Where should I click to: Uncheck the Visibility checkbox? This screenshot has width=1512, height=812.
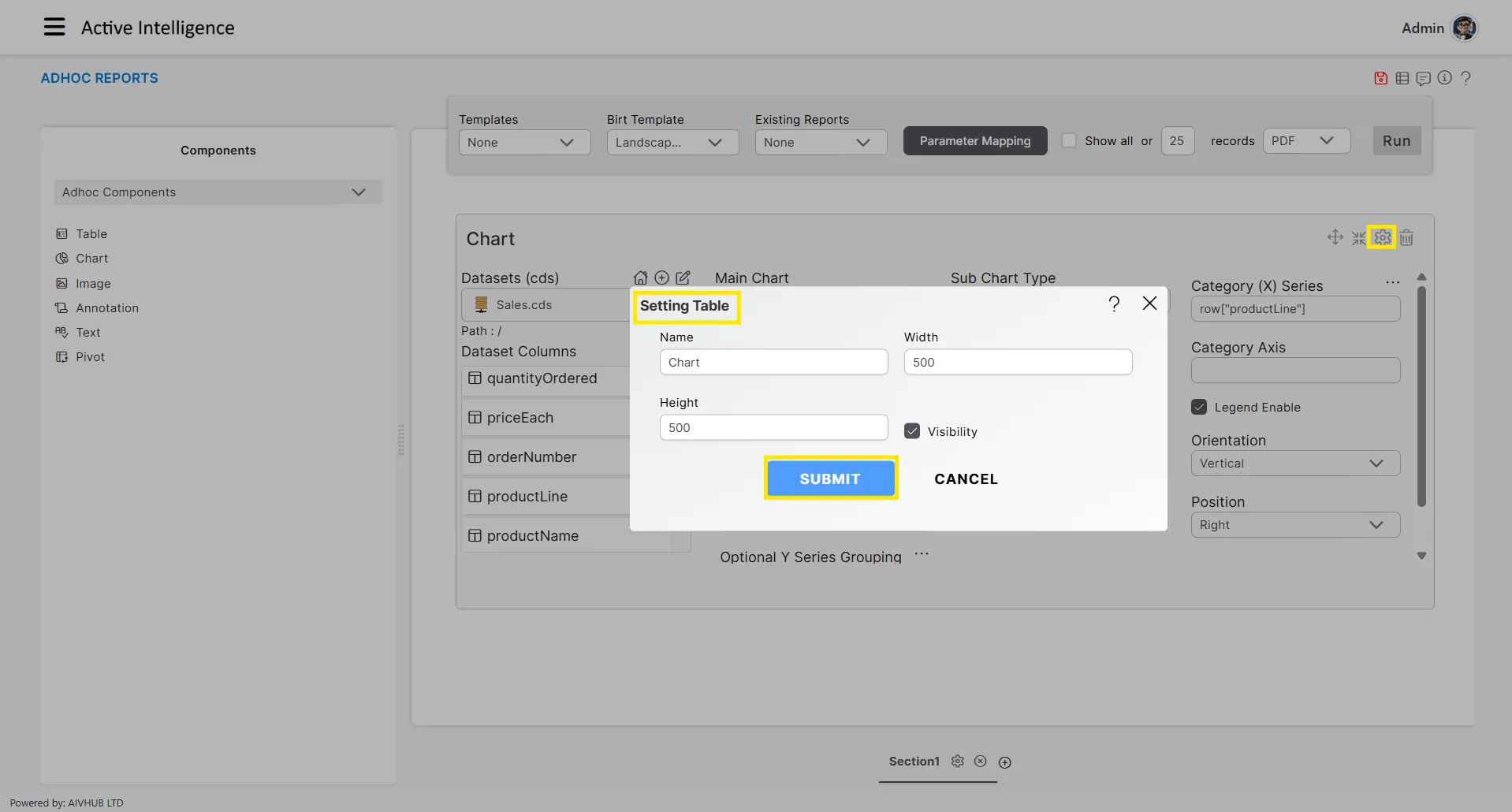pos(912,431)
